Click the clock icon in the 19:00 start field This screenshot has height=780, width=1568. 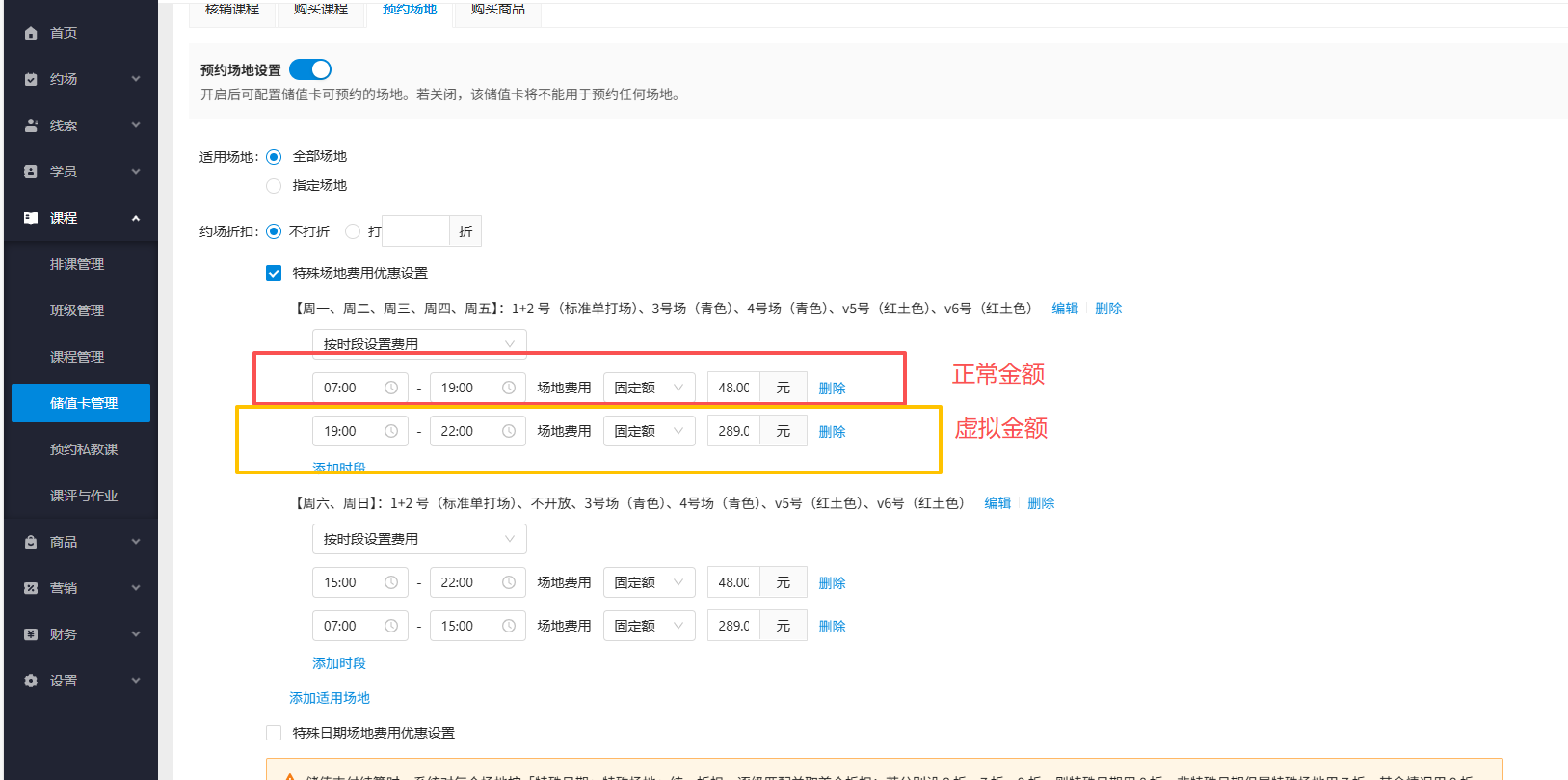(x=391, y=431)
